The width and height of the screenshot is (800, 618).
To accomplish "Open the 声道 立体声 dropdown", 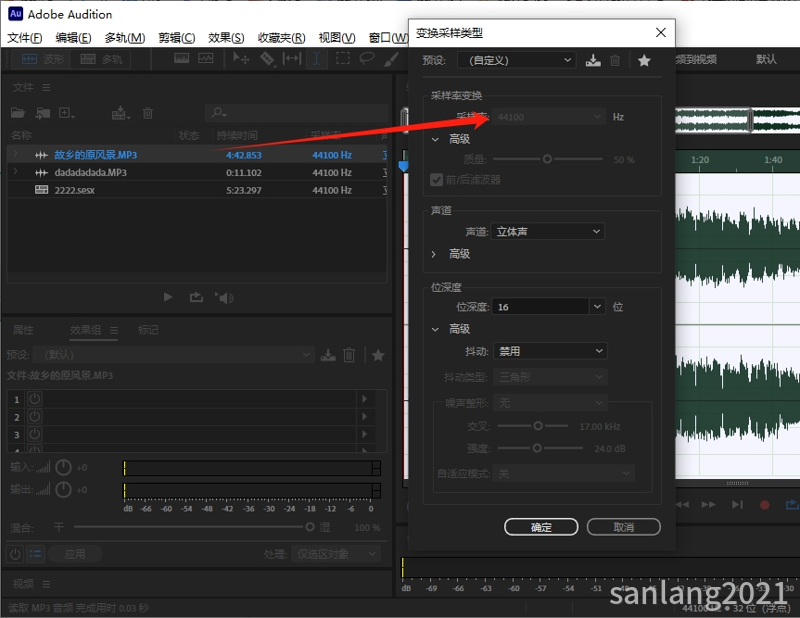I will [x=547, y=231].
